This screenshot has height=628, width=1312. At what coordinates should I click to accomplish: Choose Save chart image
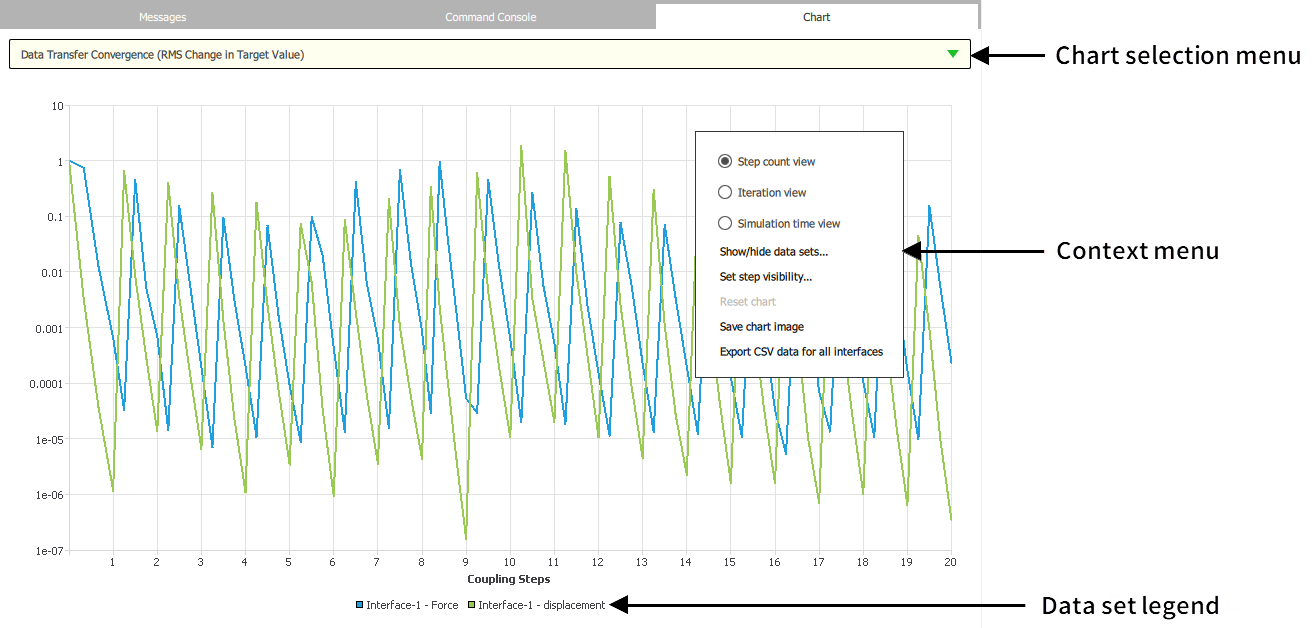click(x=761, y=326)
